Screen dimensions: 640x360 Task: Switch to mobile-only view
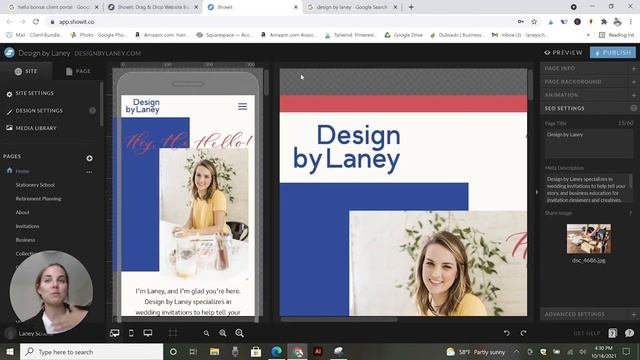click(x=131, y=333)
